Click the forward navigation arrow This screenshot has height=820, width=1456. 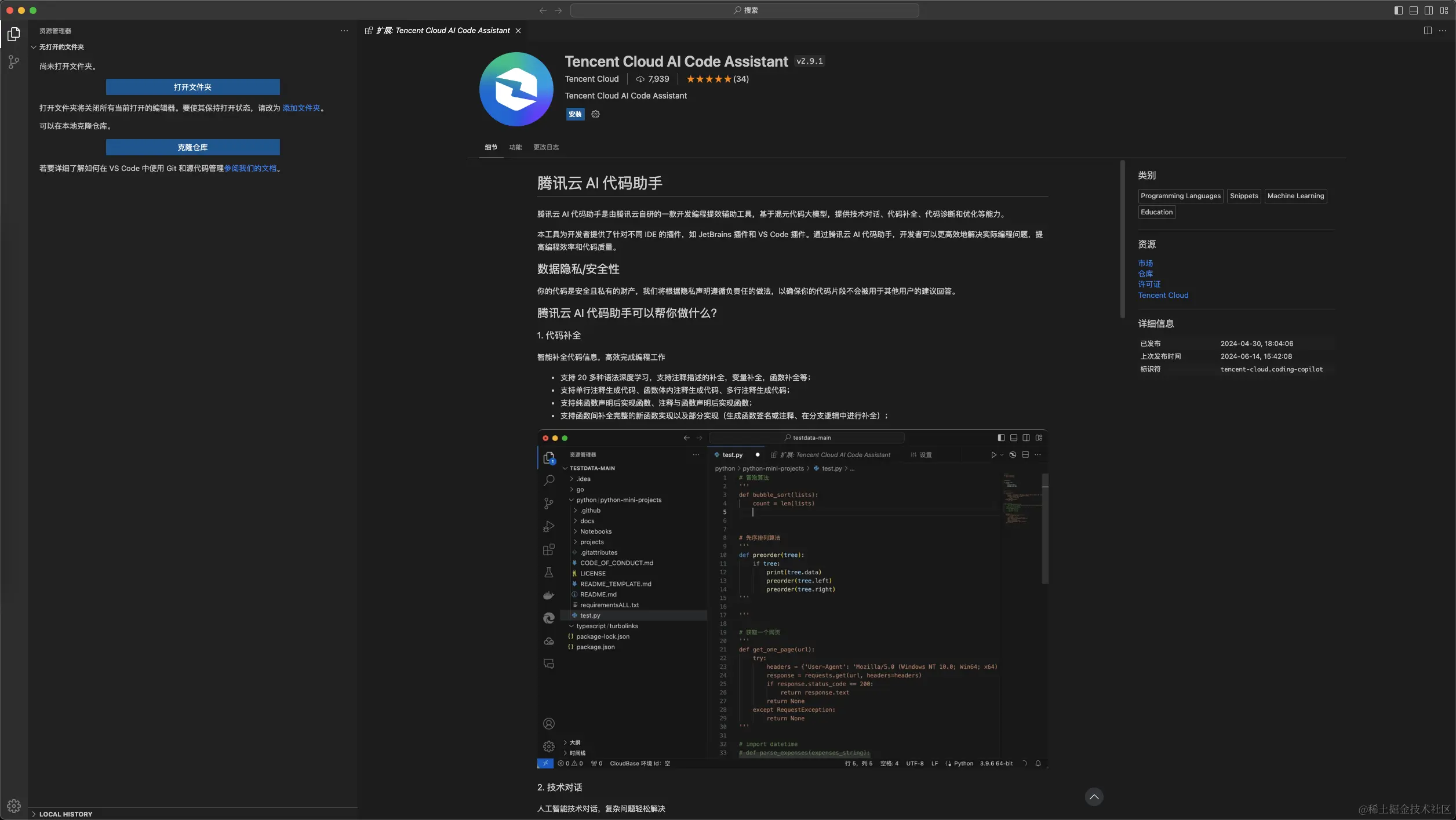click(x=558, y=10)
